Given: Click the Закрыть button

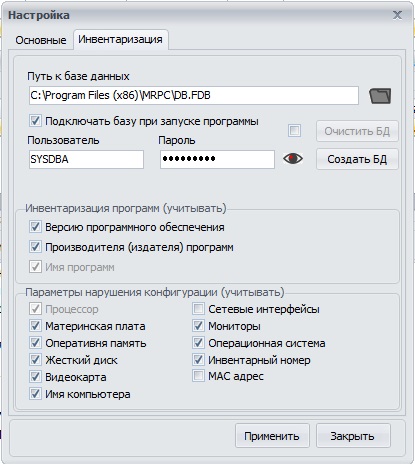Looking at the screenshot, I should [353, 436].
